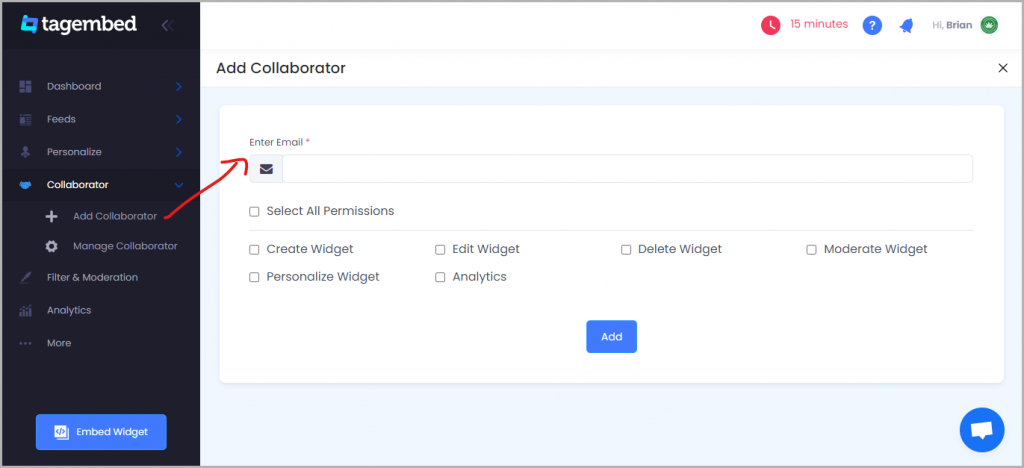This screenshot has height=468, width=1024.
Task: Focus the Enter Email input field
Action: tap(627, 169)
